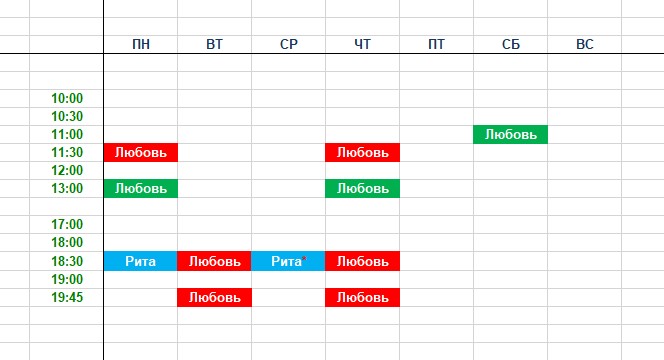This screenshot has height=360, width=664.
Task: Click the ВС day header cell
Action: (x=584, y=44)
